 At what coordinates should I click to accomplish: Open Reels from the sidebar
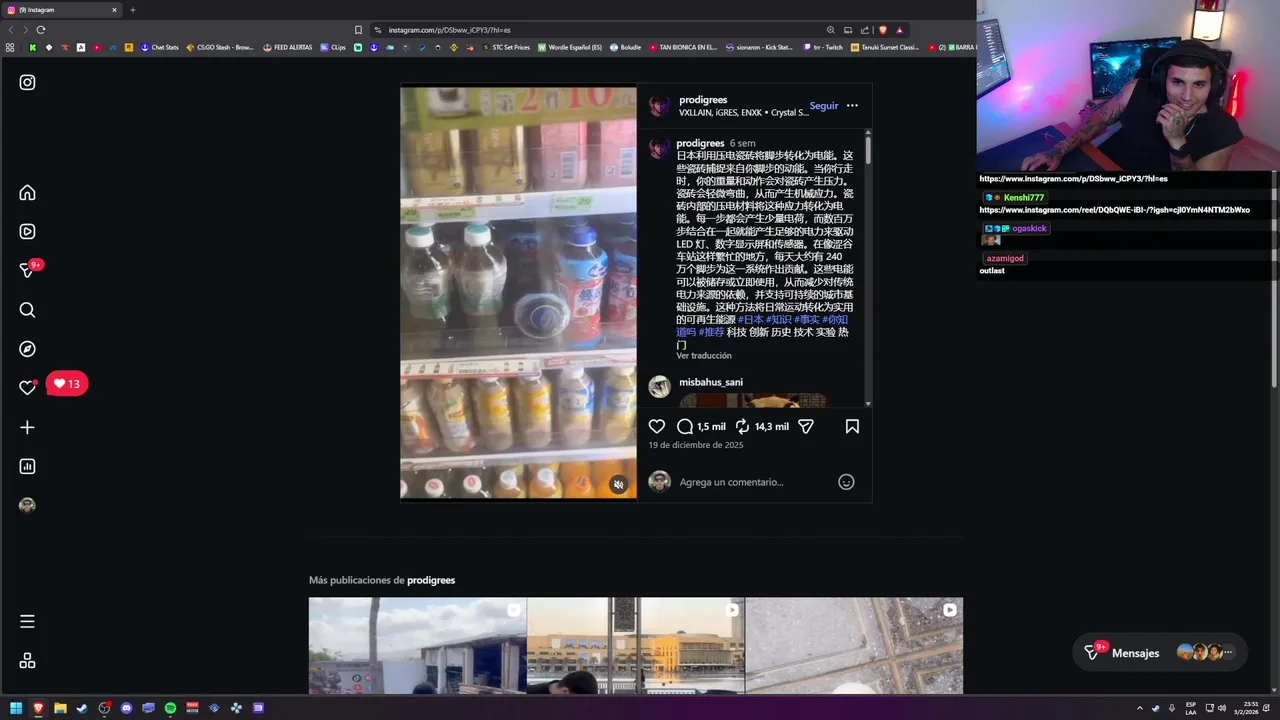coord(27,232)
